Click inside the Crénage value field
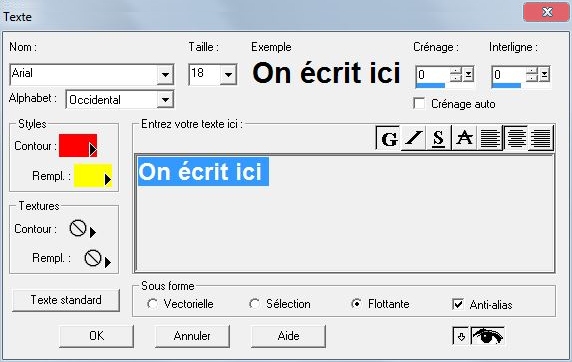The width and height of the screenshot is (572, 362). click(433, 75)
